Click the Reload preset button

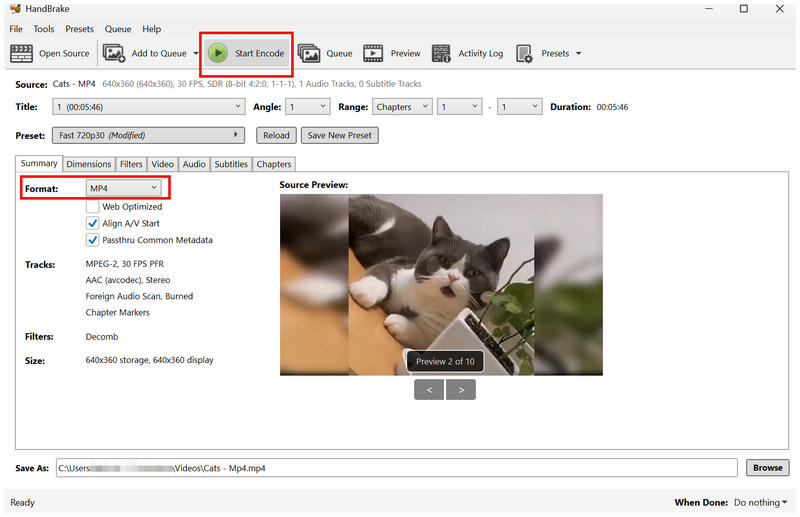pos(276,135)
